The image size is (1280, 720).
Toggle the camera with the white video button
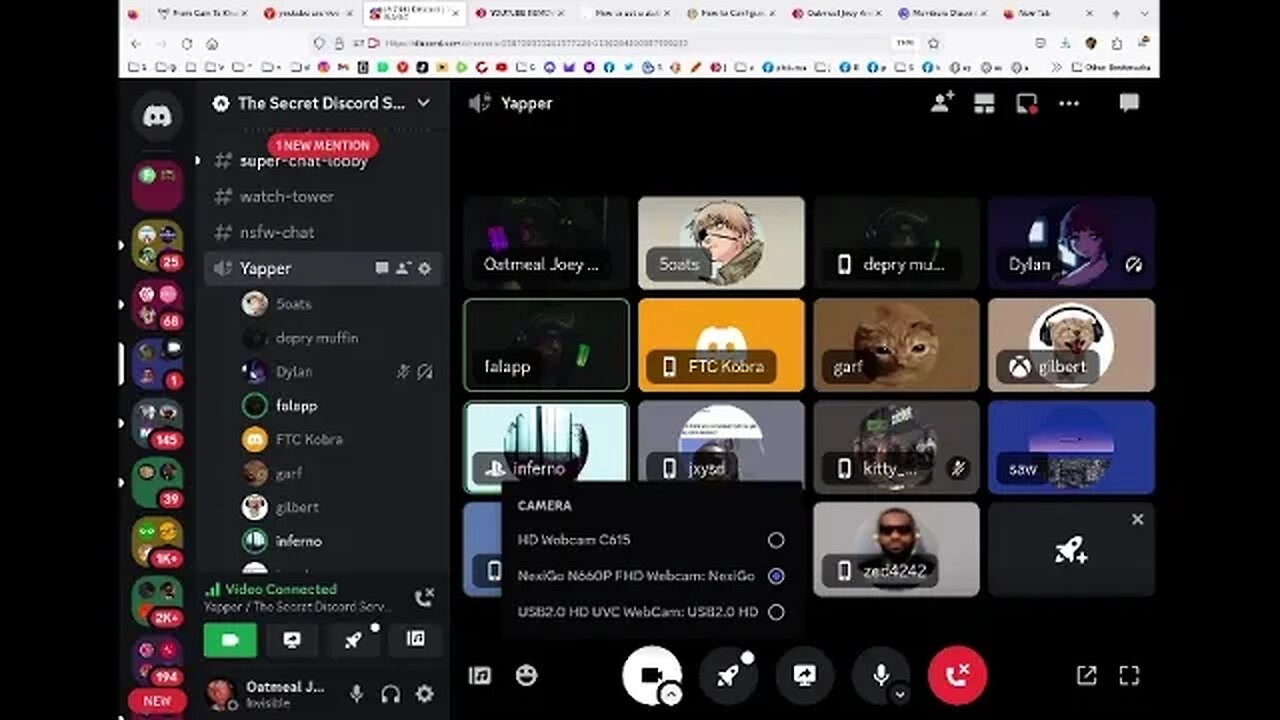[x=651, y=675]
